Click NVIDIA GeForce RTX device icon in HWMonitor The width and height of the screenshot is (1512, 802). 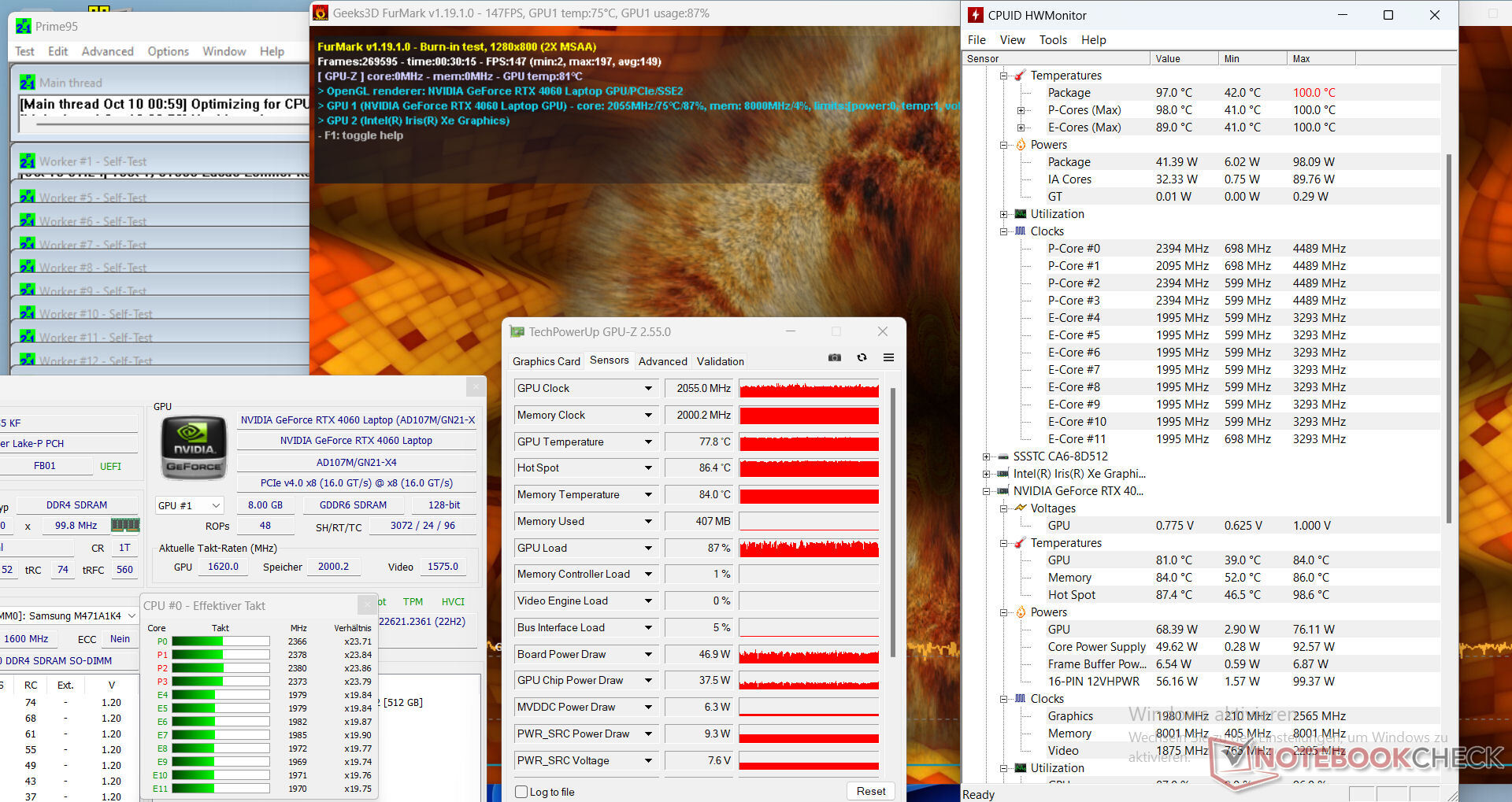point(1003,491)
